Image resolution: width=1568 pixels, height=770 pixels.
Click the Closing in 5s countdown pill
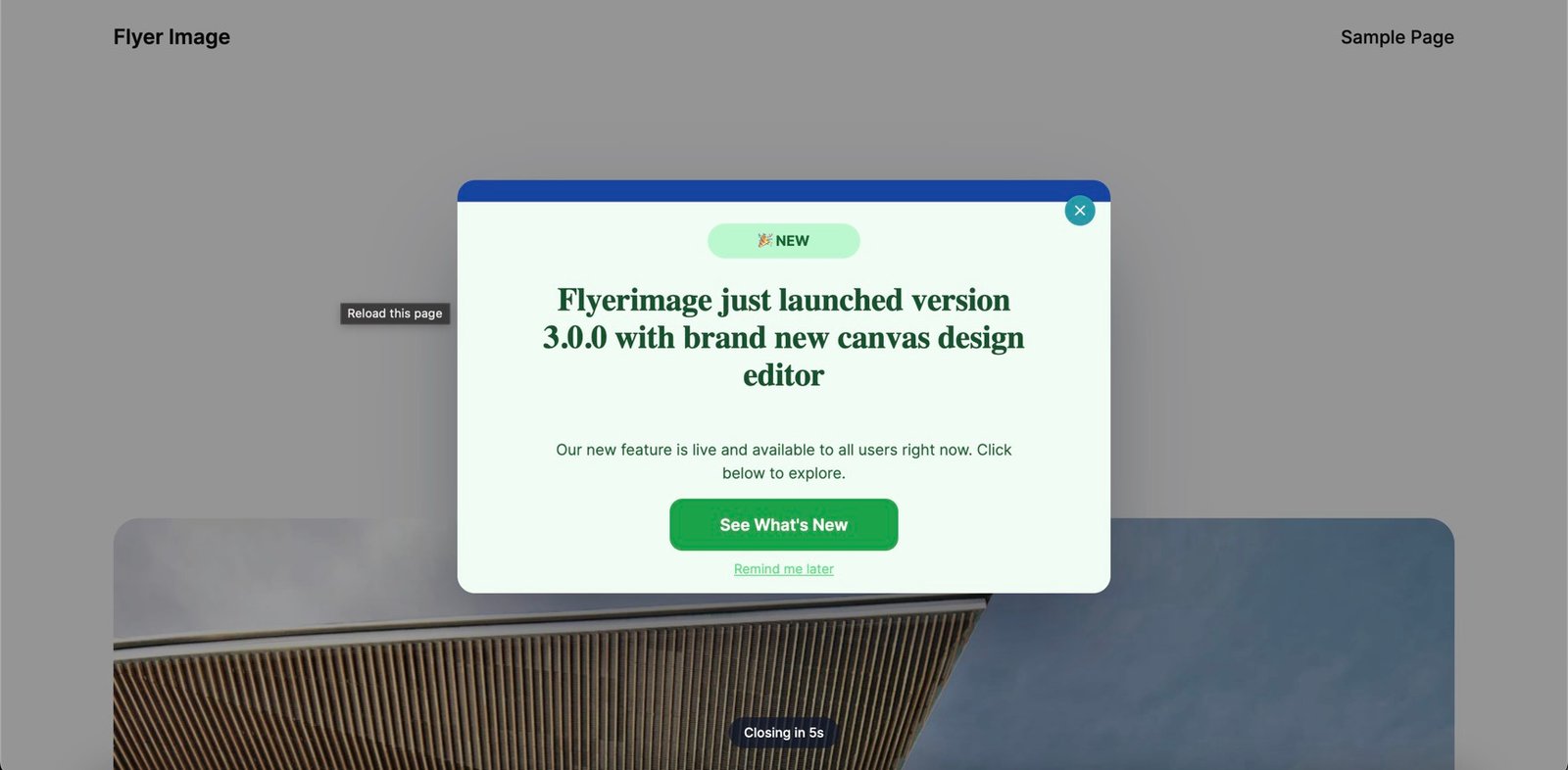pos(784,733)
